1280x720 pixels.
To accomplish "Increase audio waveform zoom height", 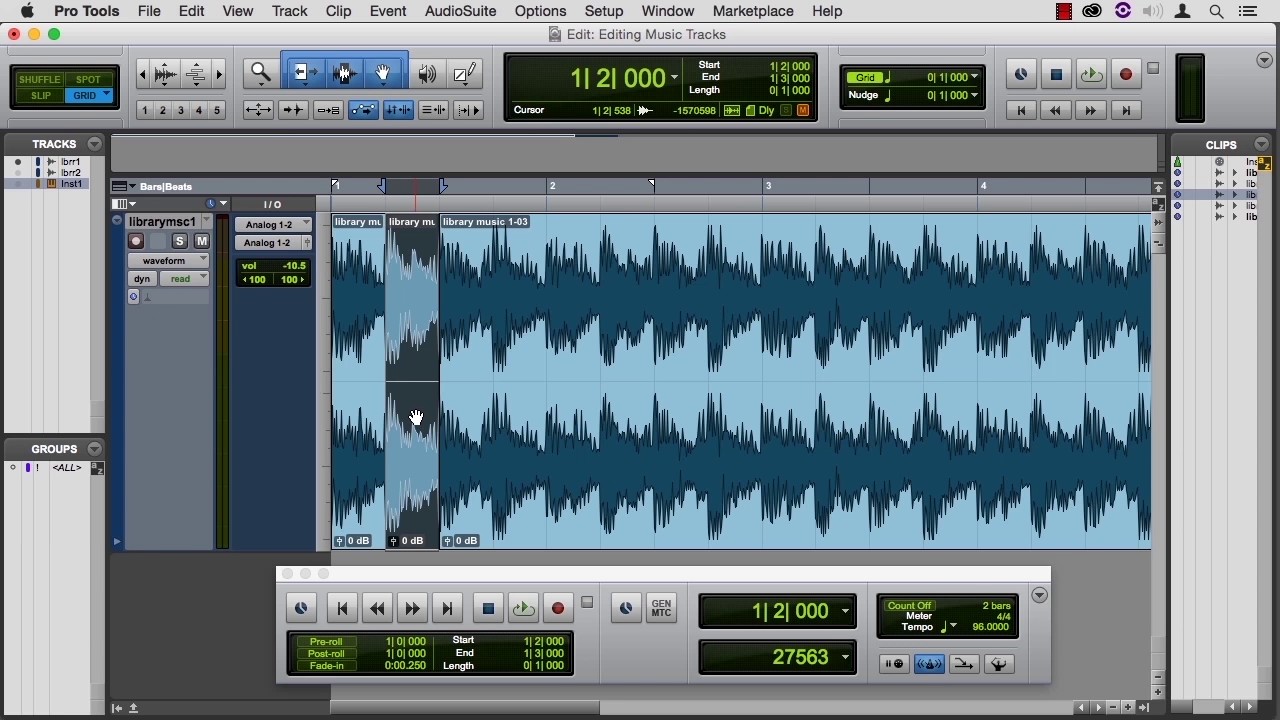I will click(x=166, y=73).
